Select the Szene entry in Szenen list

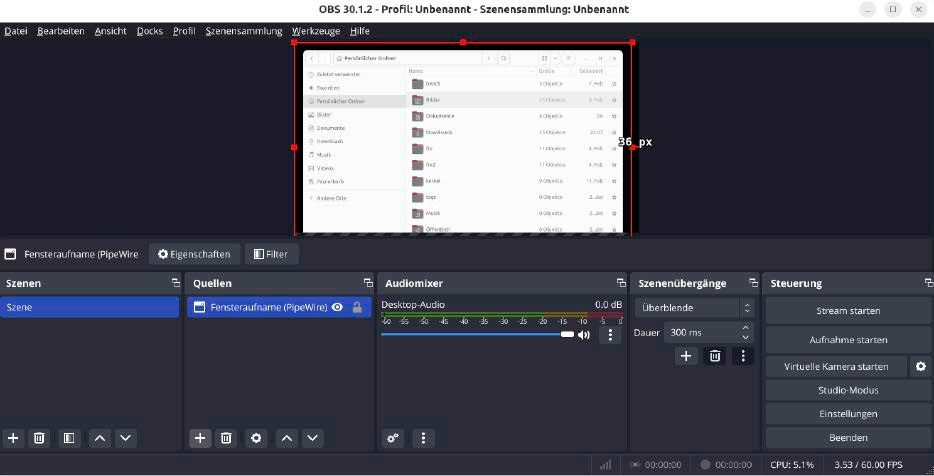(89, 307)
